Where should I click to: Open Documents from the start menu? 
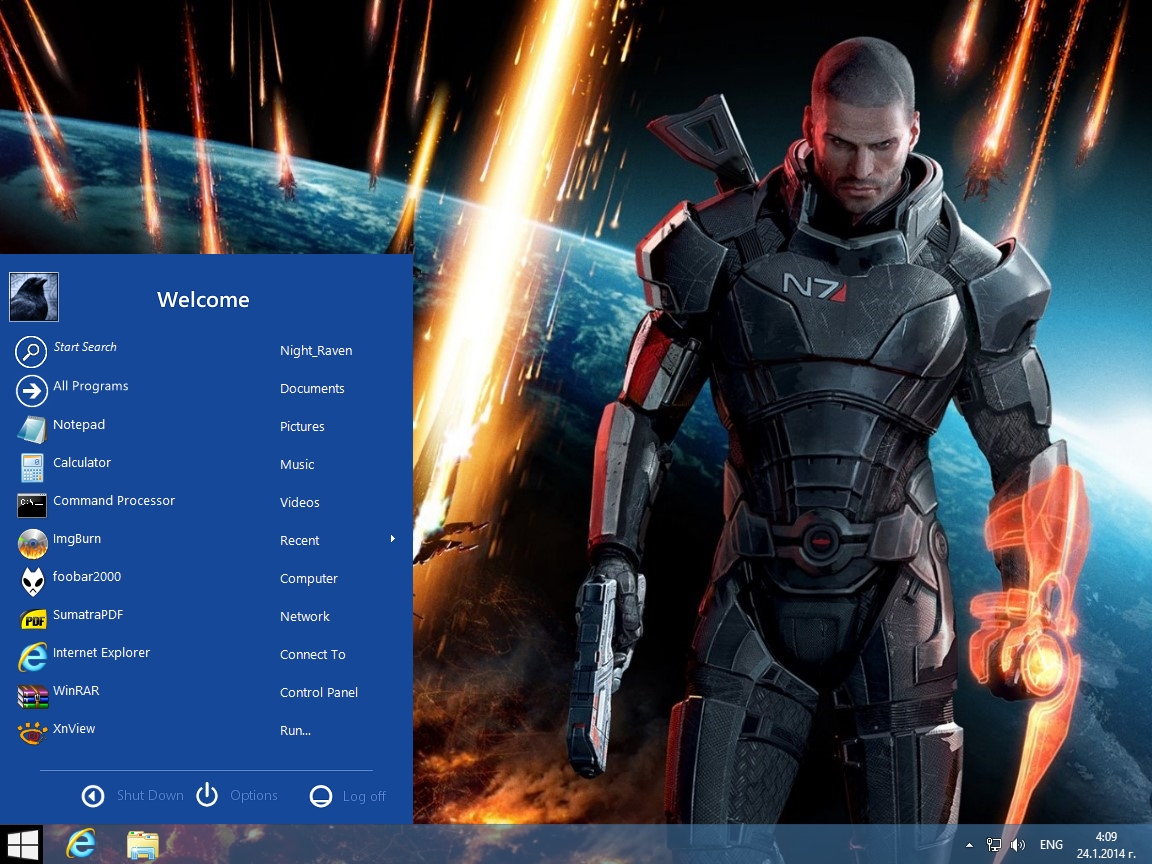312,389
